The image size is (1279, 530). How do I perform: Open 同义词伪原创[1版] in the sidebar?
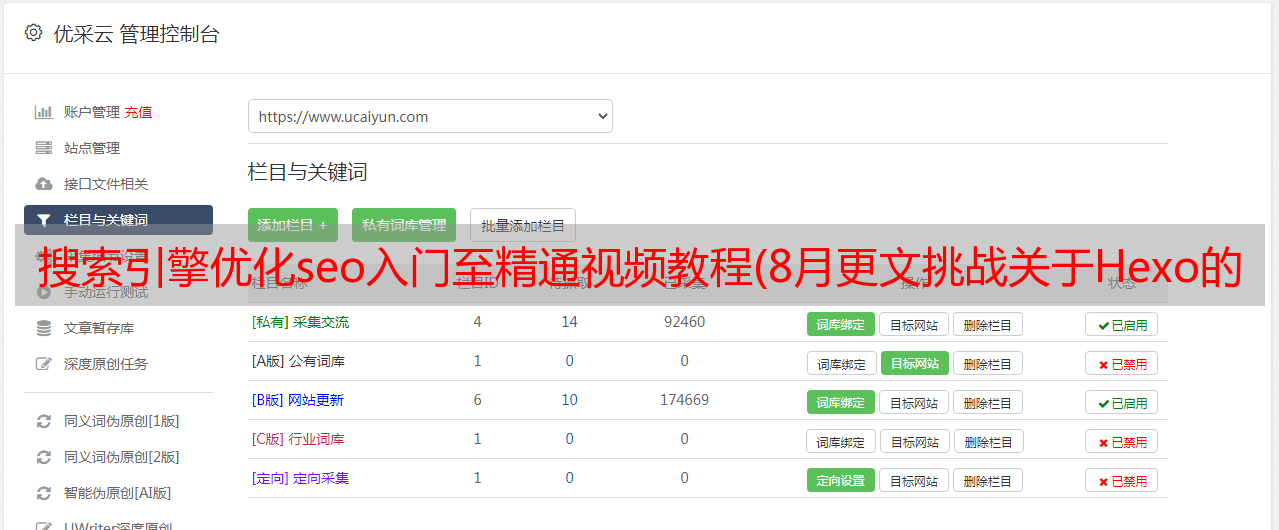pyautogui.click(x=122, y=421)
